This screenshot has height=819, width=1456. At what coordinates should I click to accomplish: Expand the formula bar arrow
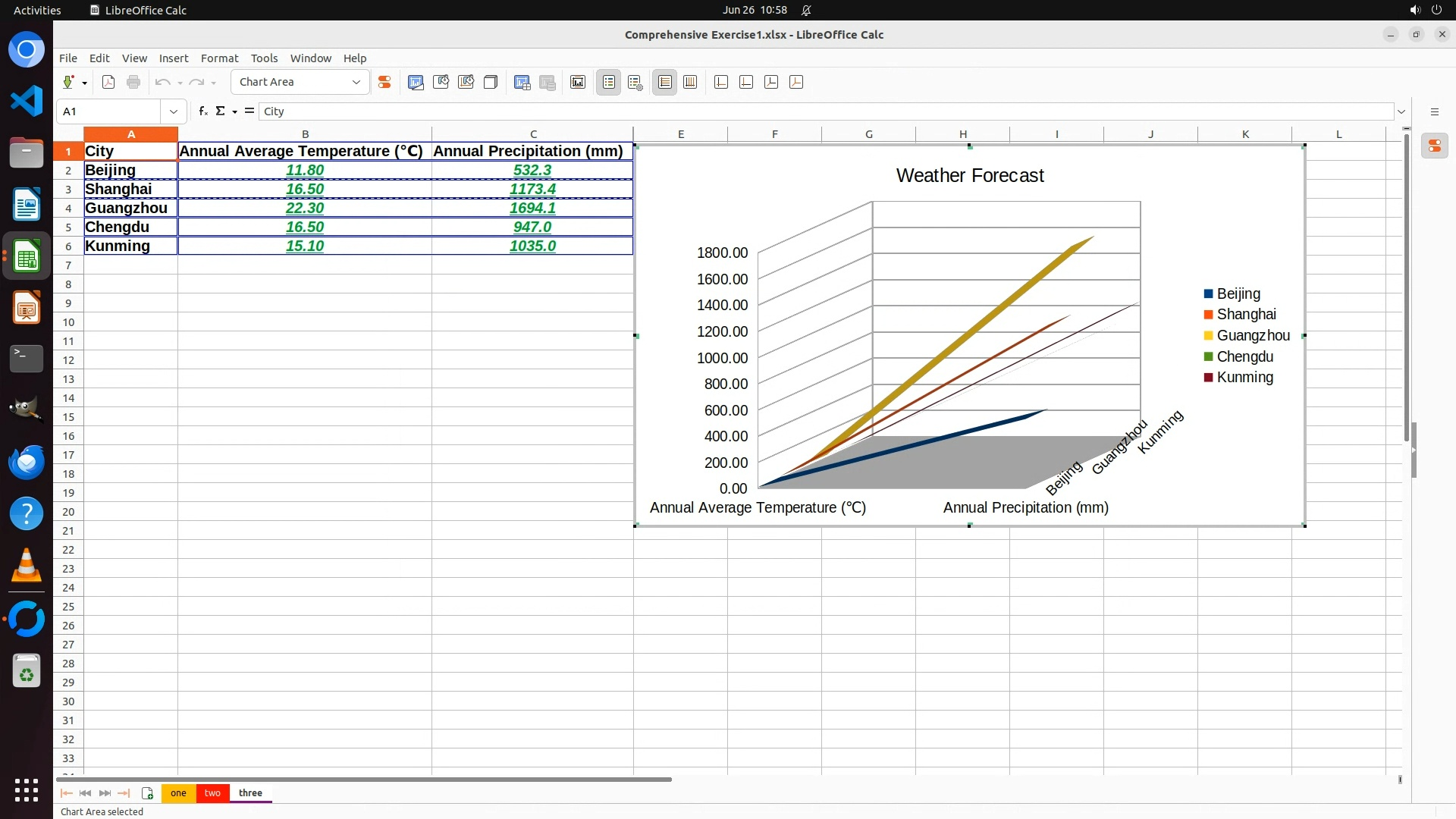pos(1401,111)
